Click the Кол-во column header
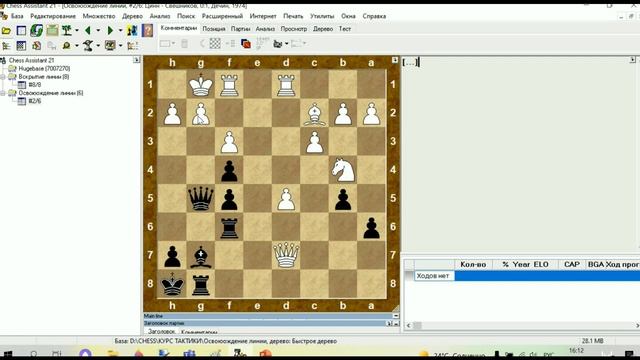The image size is (640, 360). (x=473, y=264)
